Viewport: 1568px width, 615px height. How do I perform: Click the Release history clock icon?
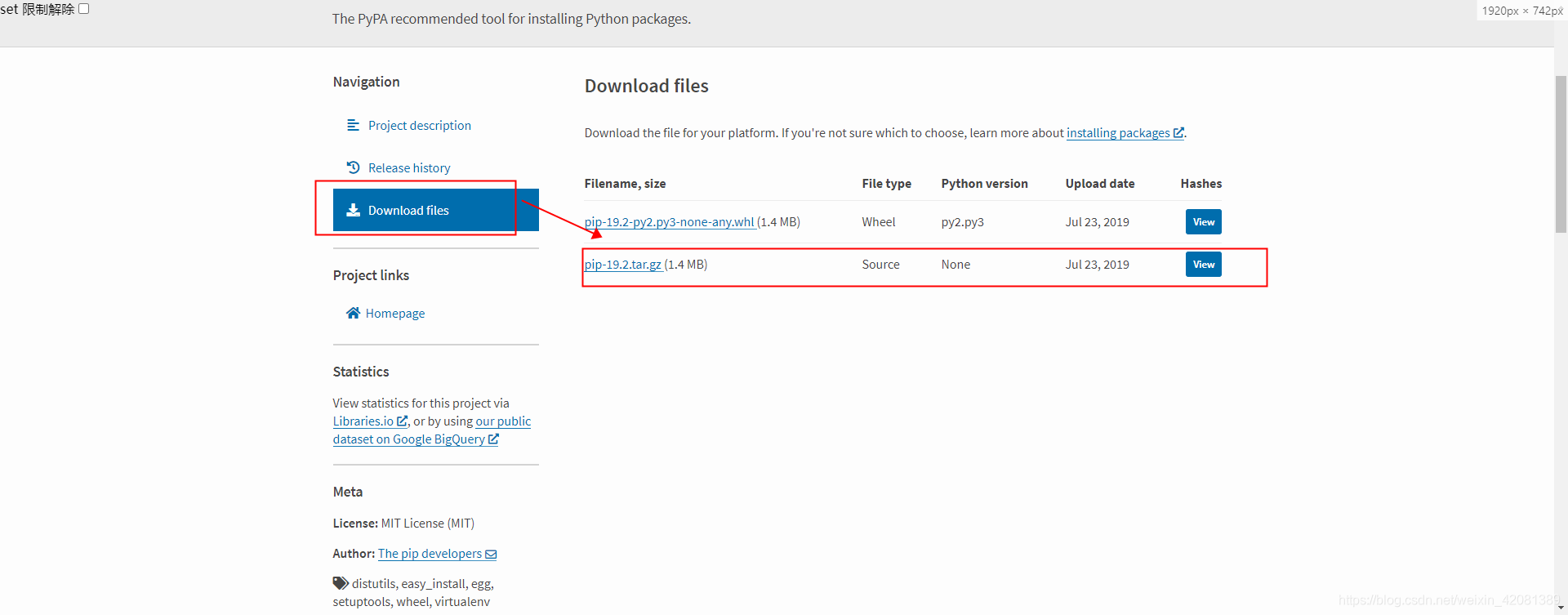[x=353, y=167]
